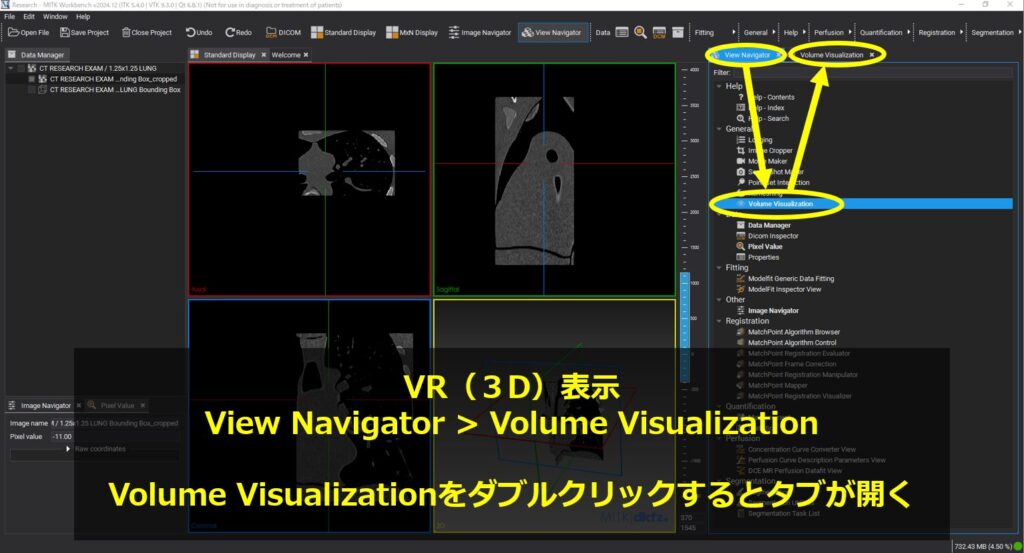
Task: Click the axial view render window
Action: (310, 180)
